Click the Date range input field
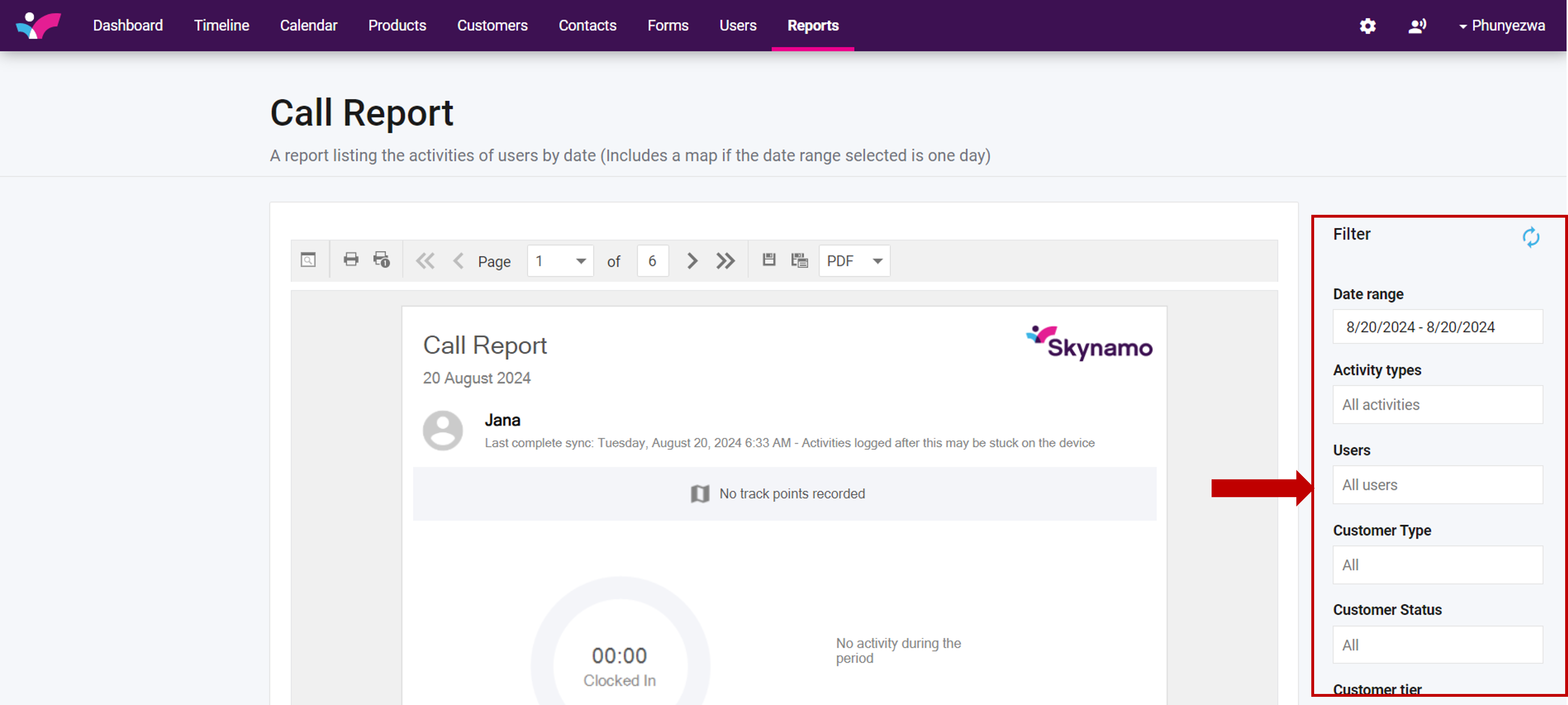The image size is (1568, 705). click(x=1437, y=327)
